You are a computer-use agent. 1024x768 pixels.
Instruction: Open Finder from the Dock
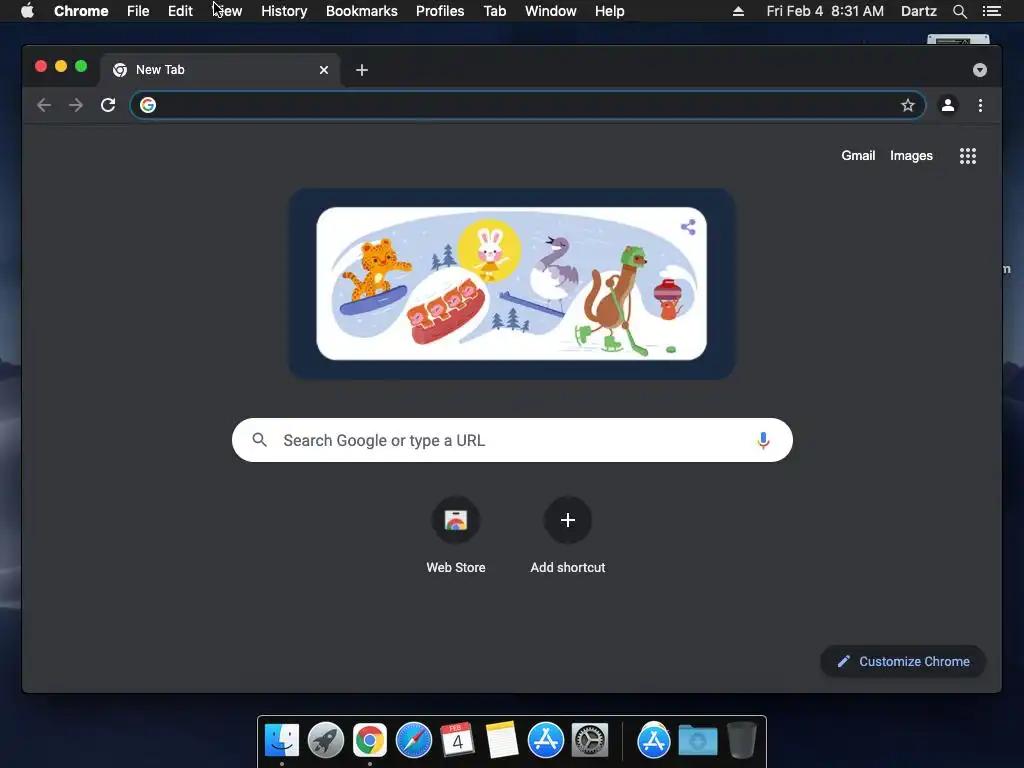pyautogui.click(x=282, y=741)
